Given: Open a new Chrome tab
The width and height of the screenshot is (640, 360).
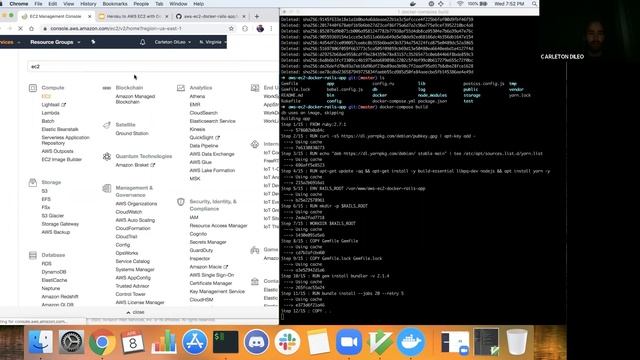Looking at the screenshot, I should tap(257, 16).
